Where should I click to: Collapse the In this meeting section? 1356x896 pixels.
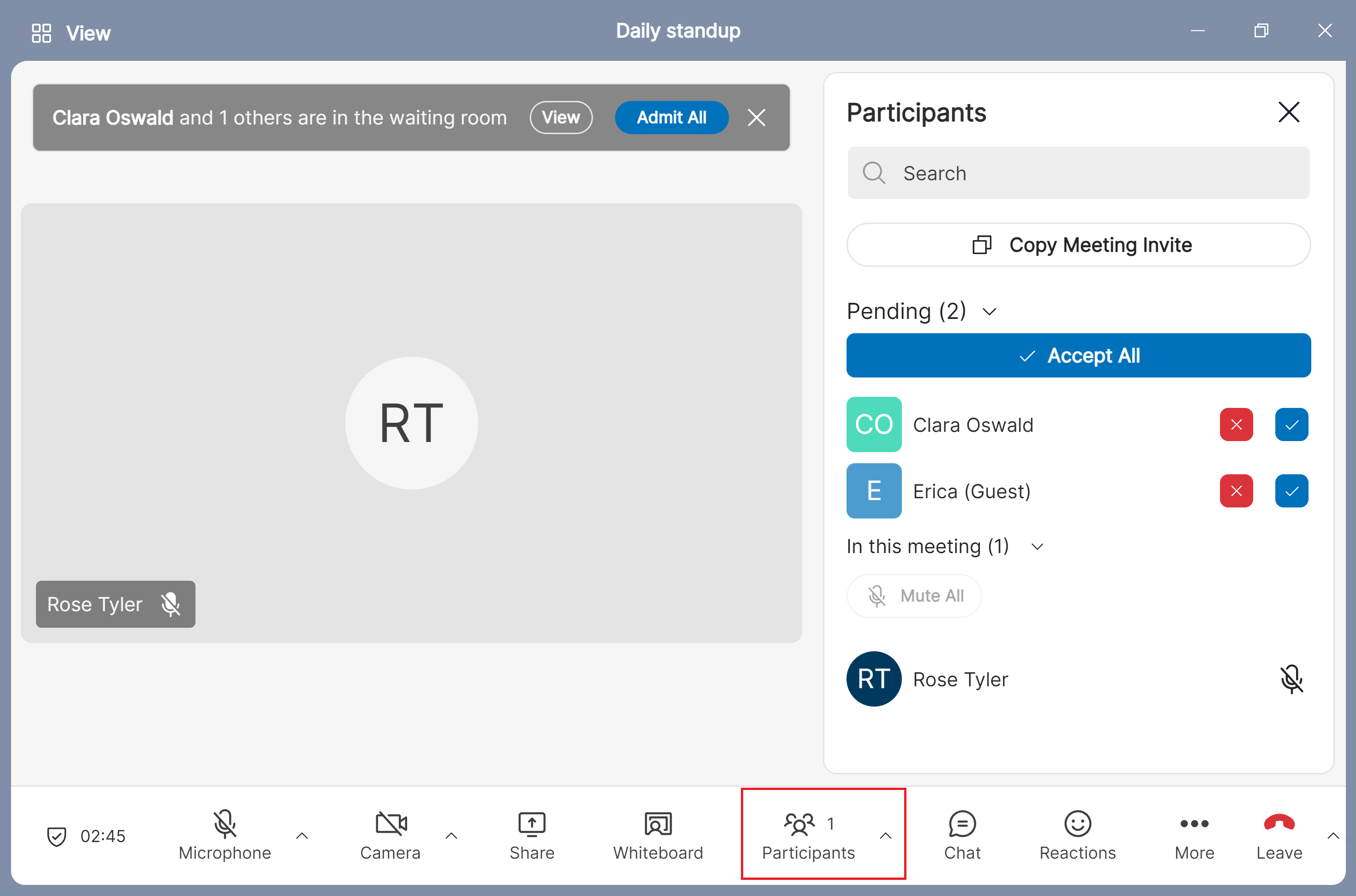(1037, 546)
